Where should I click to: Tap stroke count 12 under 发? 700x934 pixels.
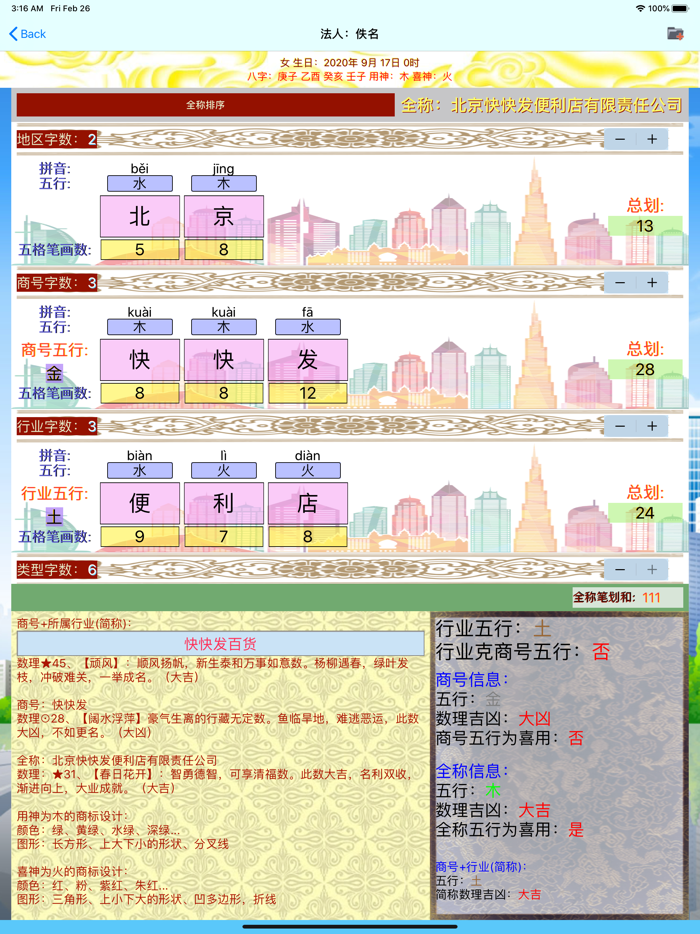pos(308,393)
